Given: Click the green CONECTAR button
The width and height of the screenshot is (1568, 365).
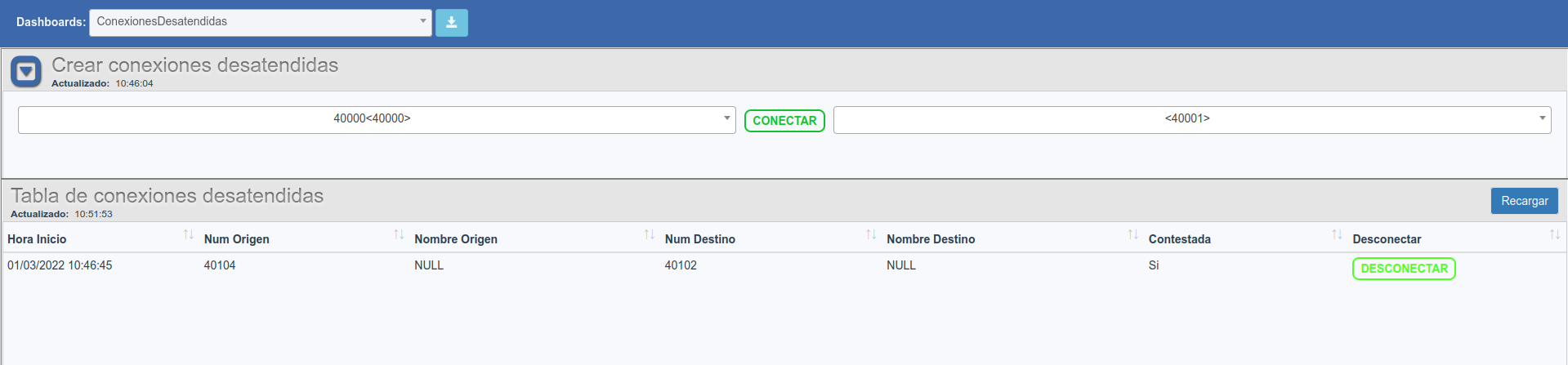Looking at the screenshot, I should (x=784, y=121).
